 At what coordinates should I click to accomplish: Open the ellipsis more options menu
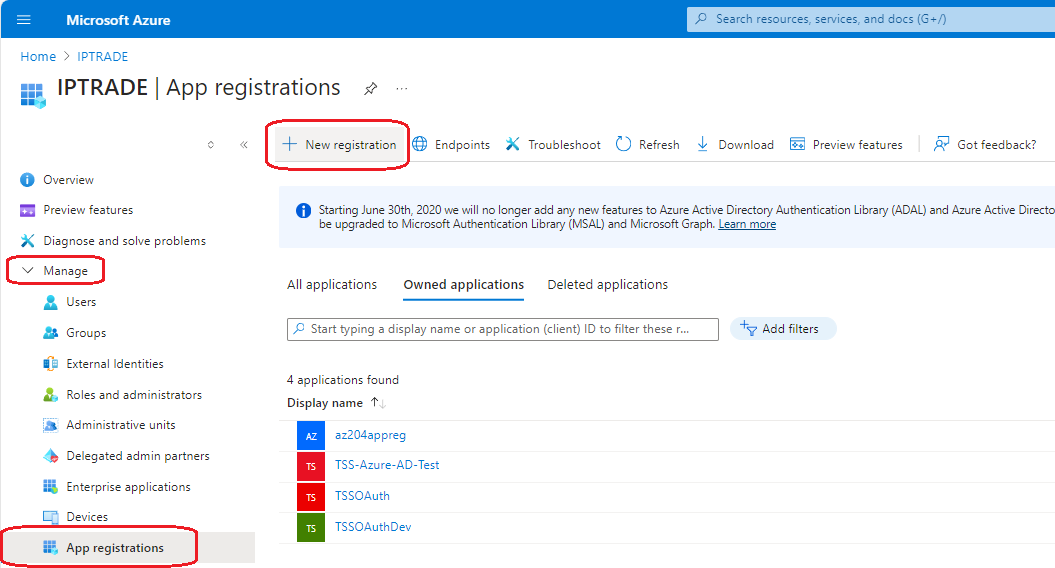click(x=402, y=89)
